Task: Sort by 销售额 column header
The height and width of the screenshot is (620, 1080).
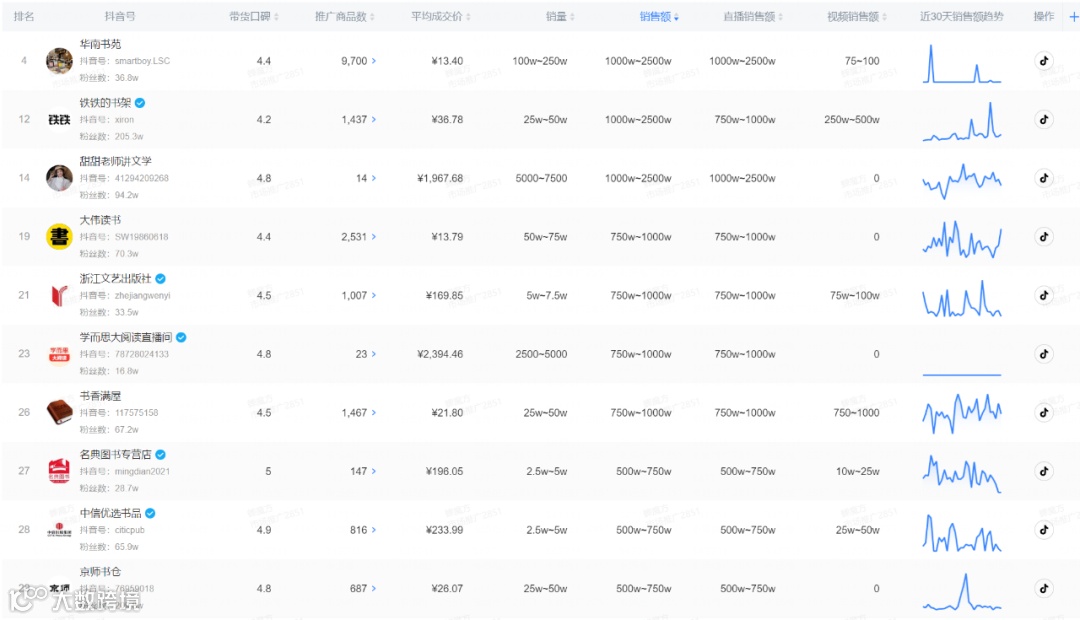Action: click(x=658, y=17)
